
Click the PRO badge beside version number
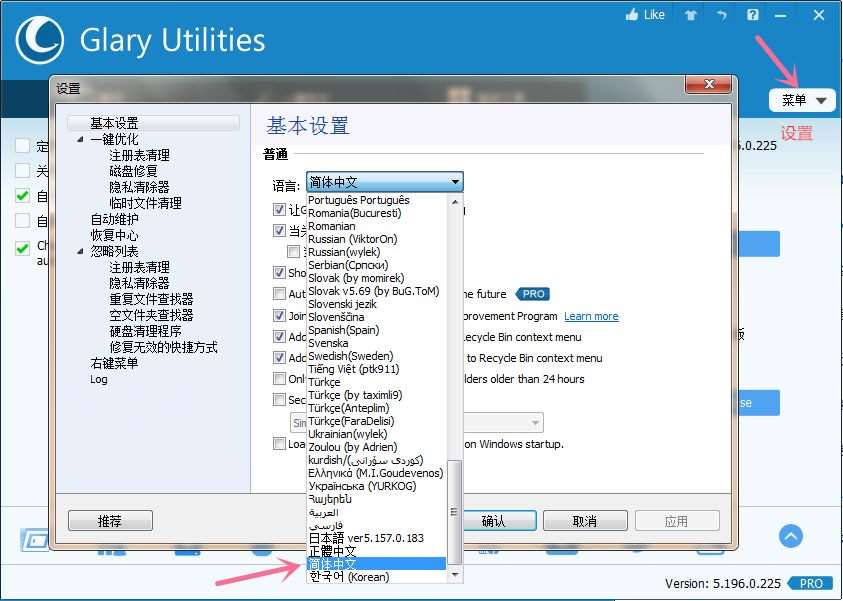point(810,583)
